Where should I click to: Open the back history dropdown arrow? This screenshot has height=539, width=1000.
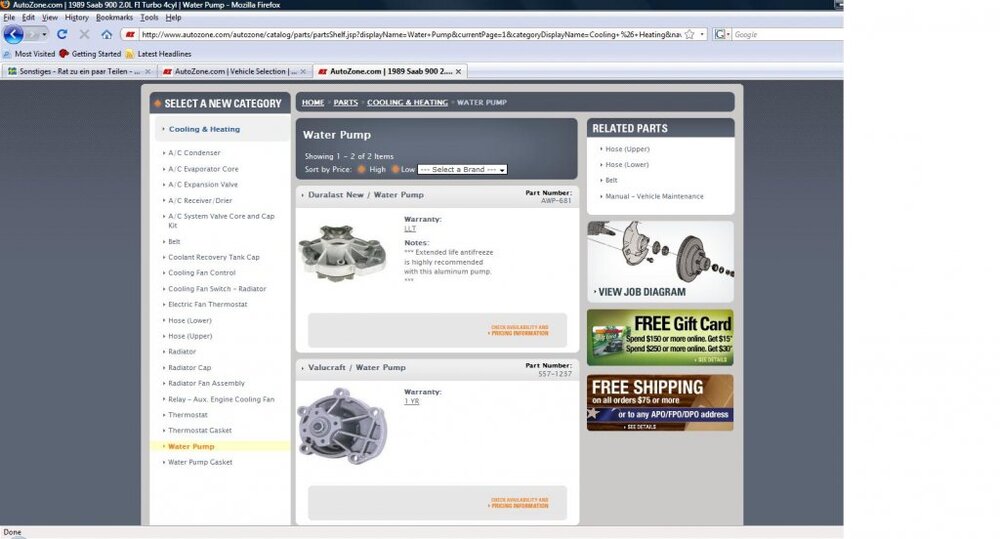coord(44,34)
